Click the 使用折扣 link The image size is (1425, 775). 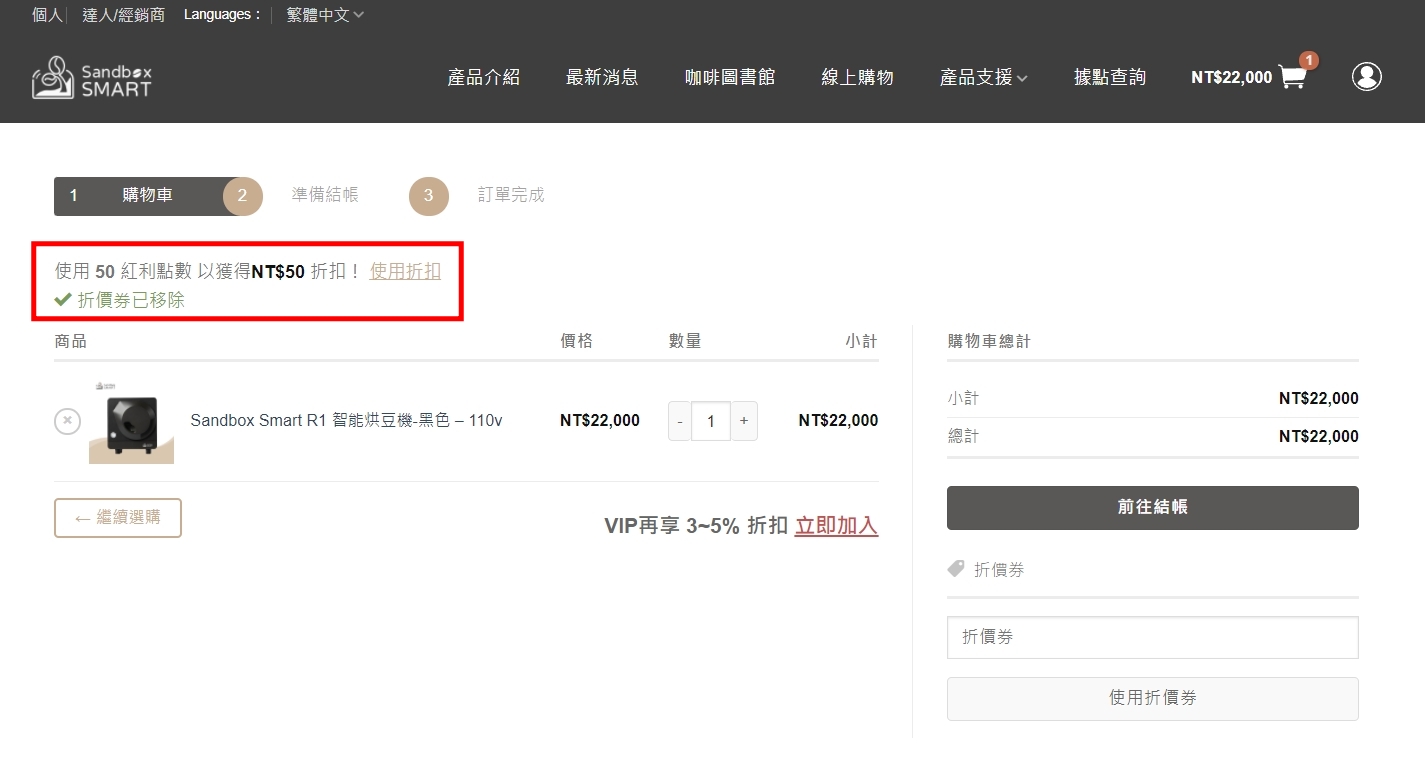pos(405,271)
